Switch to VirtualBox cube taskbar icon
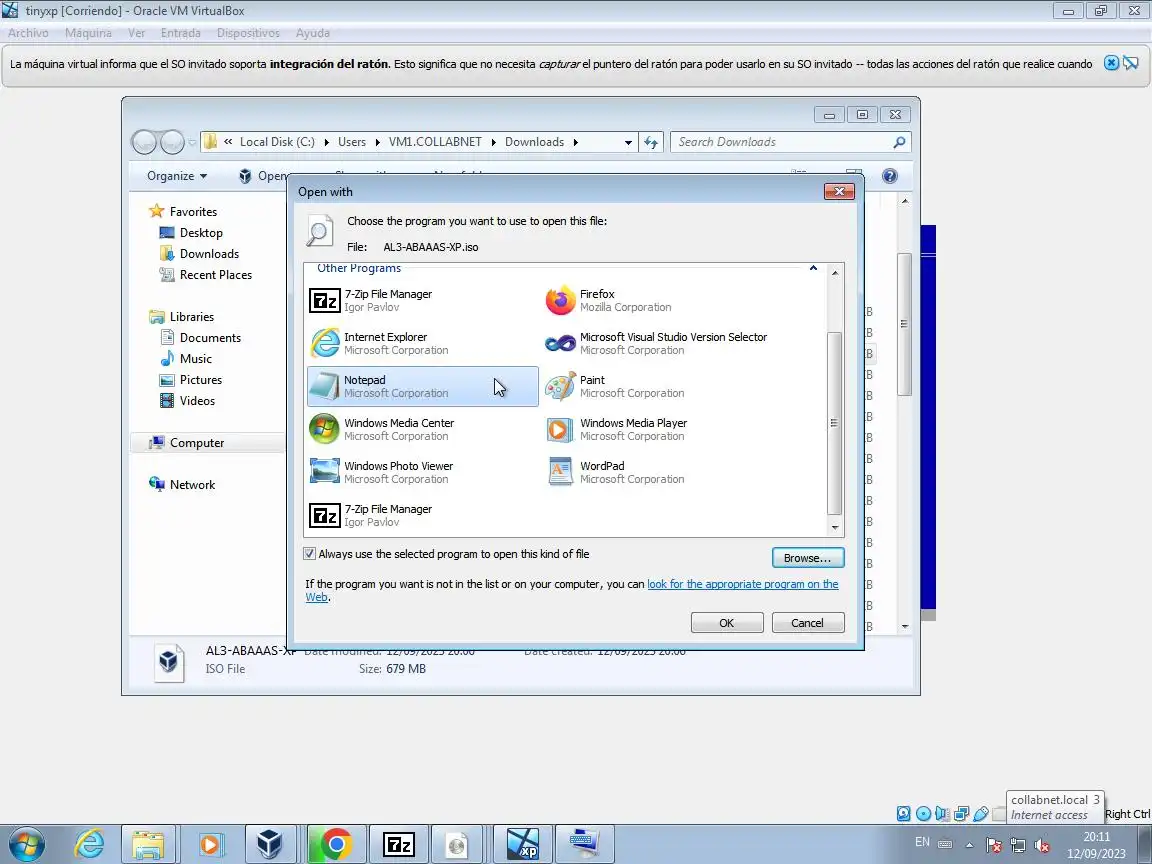The width and height of the screenshot is (1152, 864). (x=270, y=845)
